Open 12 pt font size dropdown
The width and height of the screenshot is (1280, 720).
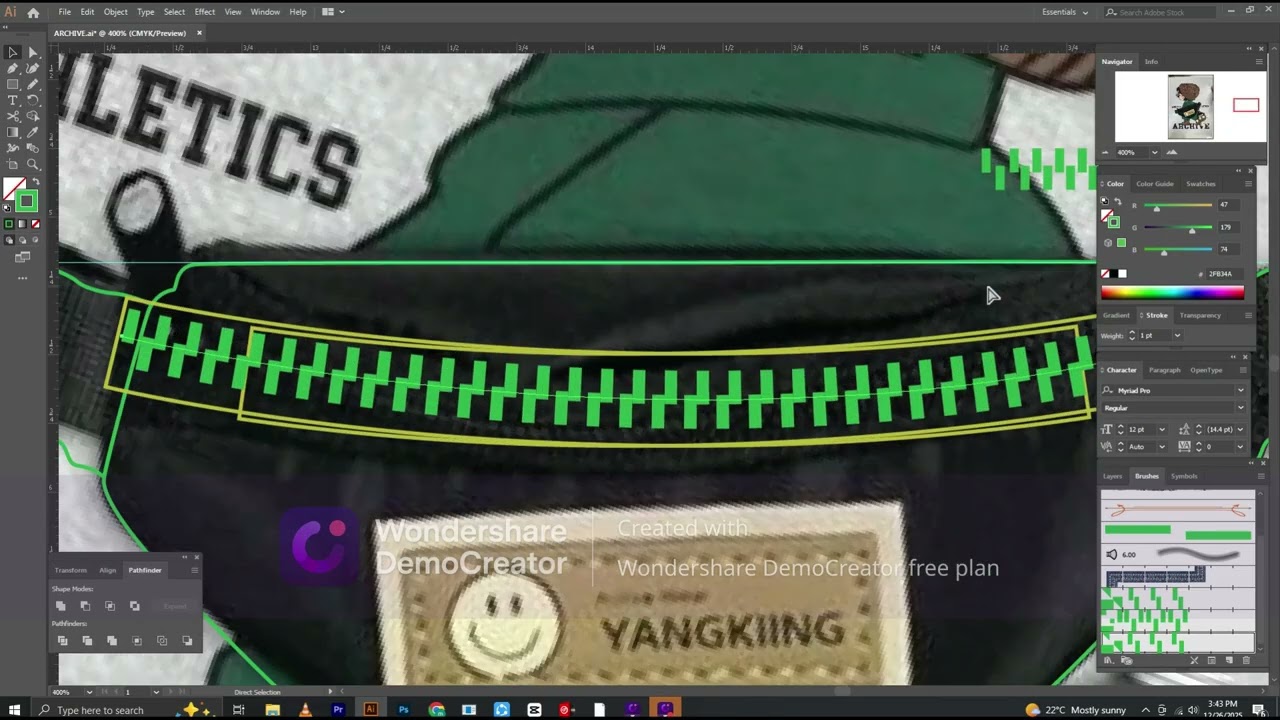(1161, 429)
